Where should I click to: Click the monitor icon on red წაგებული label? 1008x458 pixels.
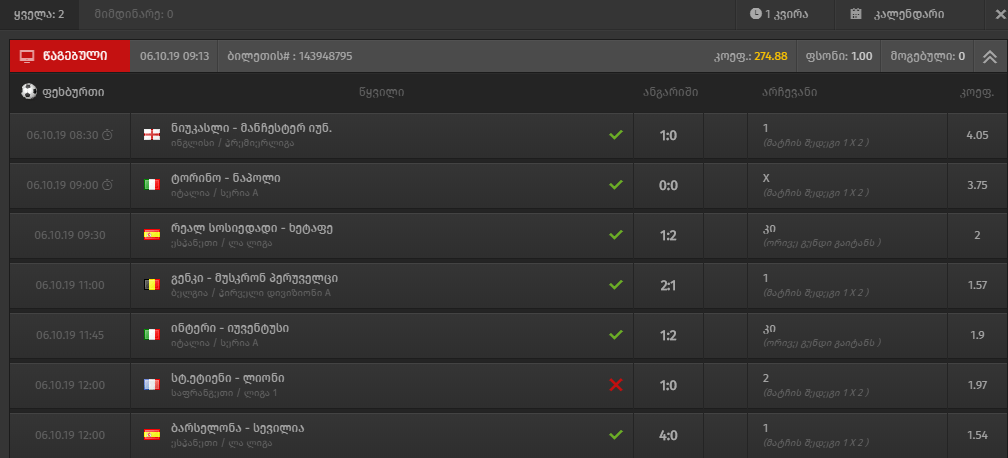coord(27,56)
